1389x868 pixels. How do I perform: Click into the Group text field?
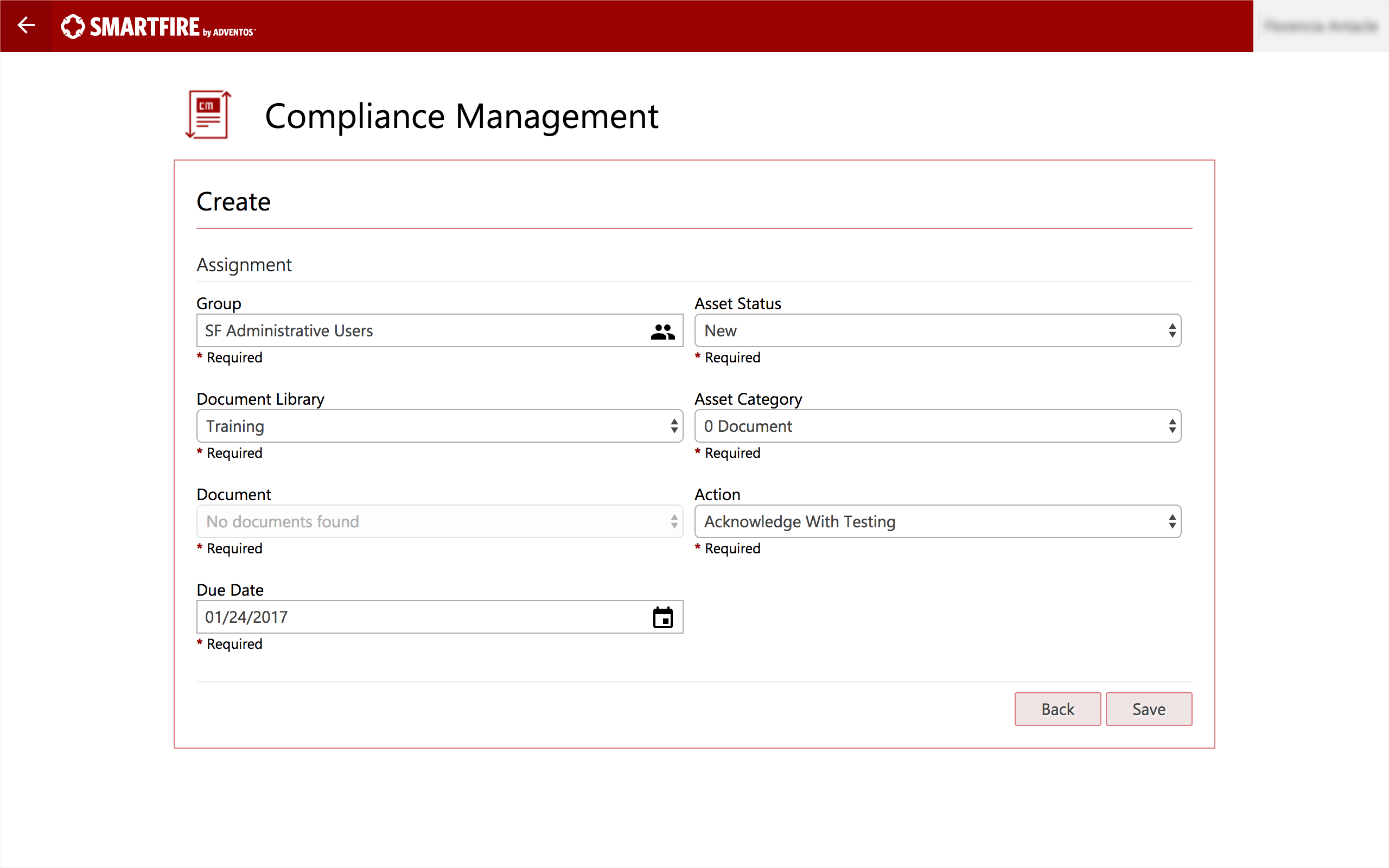419,331
